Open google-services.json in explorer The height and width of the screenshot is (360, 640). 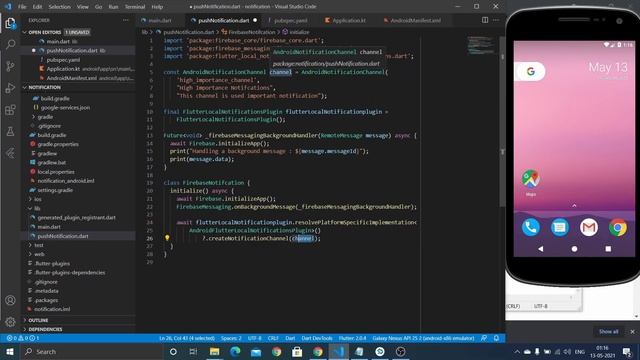pyautogui.click(x=65, y=107)
